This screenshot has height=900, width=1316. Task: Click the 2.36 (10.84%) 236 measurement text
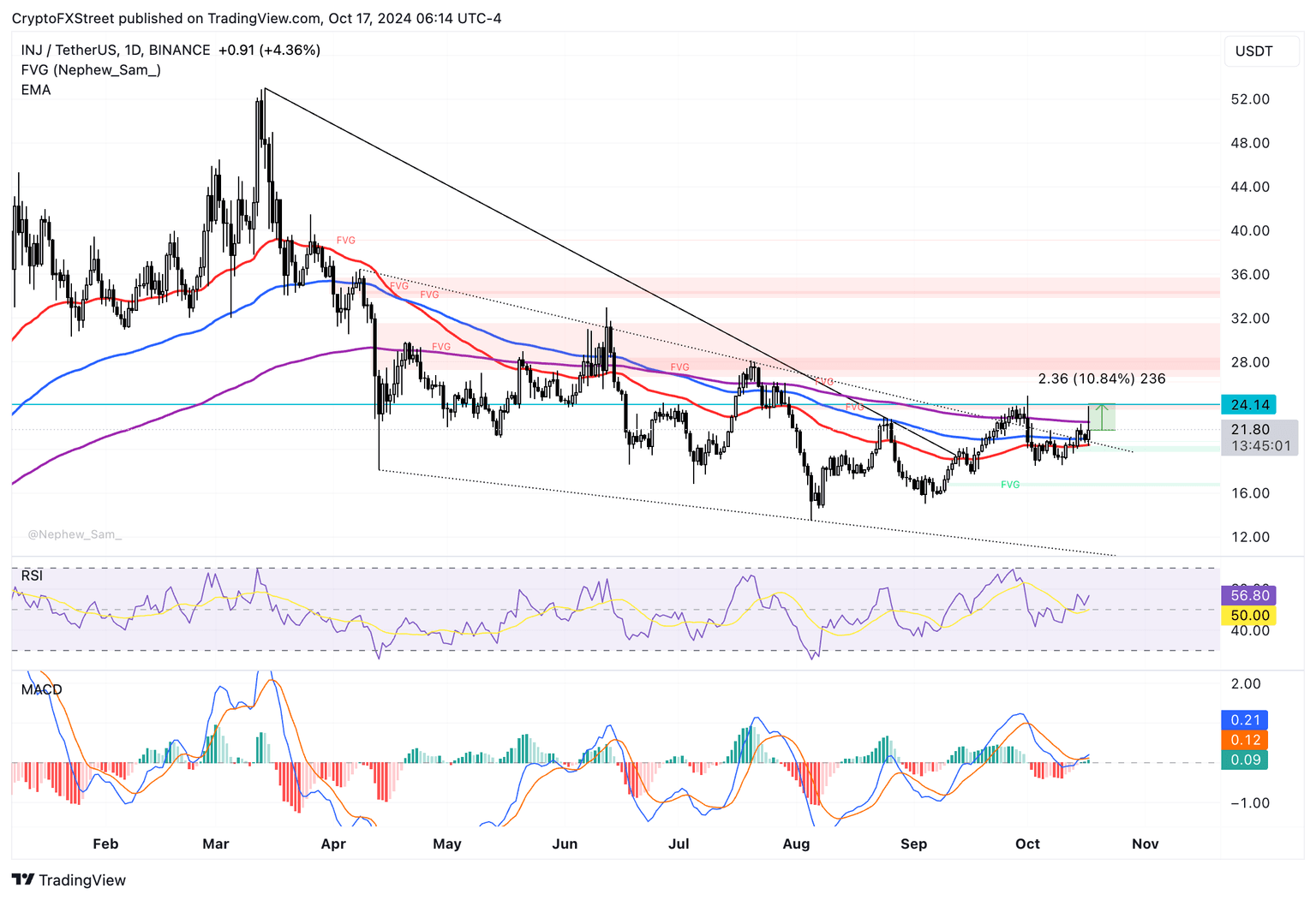(x=1101, y=378)
